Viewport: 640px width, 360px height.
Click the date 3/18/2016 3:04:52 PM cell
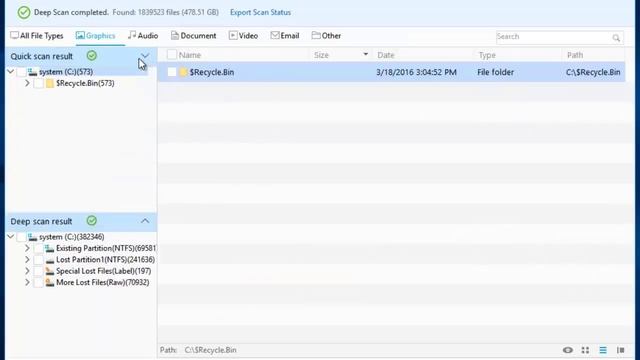tap(416, 72)
